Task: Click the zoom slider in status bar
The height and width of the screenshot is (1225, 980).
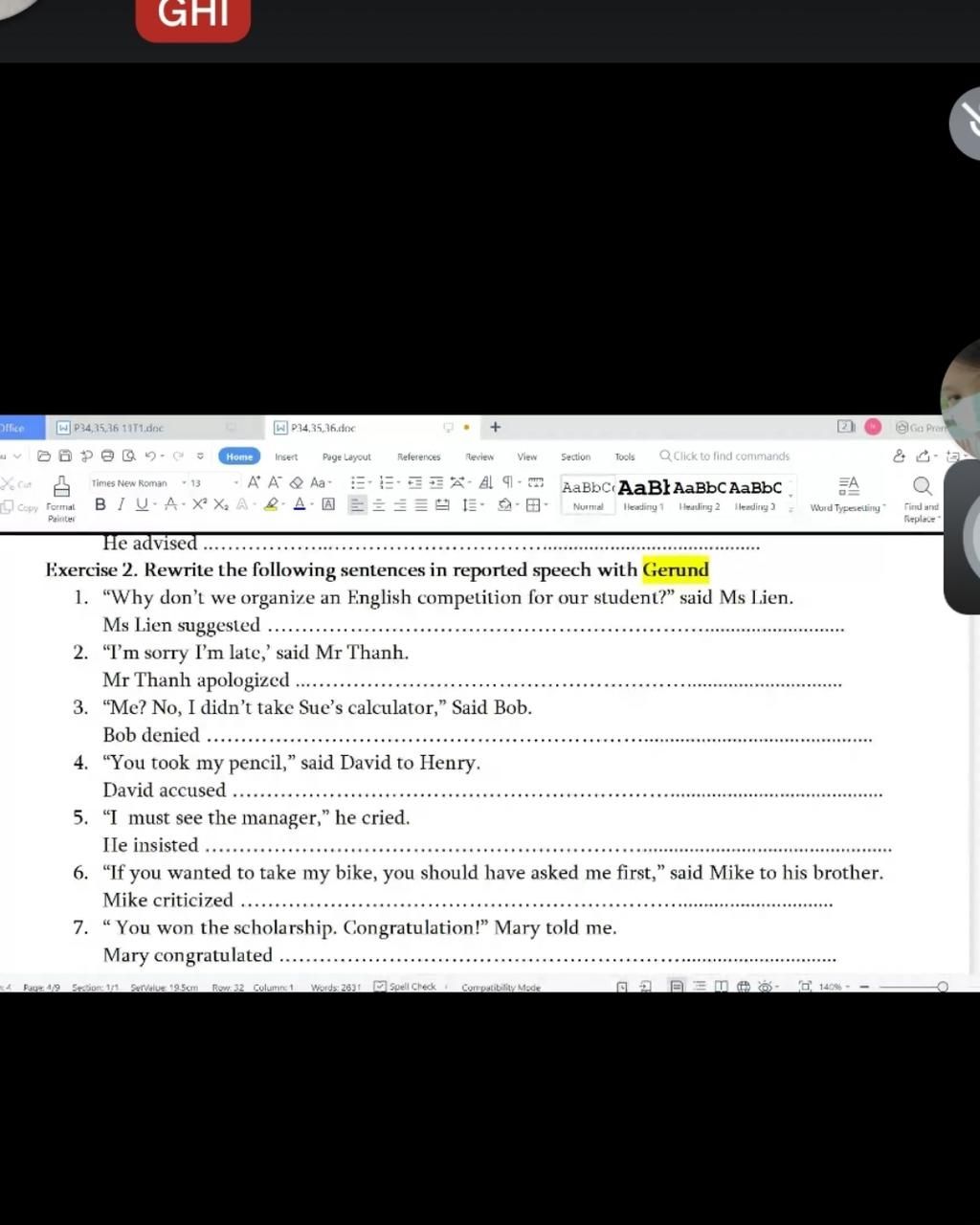Action: [x=911, y=987]
